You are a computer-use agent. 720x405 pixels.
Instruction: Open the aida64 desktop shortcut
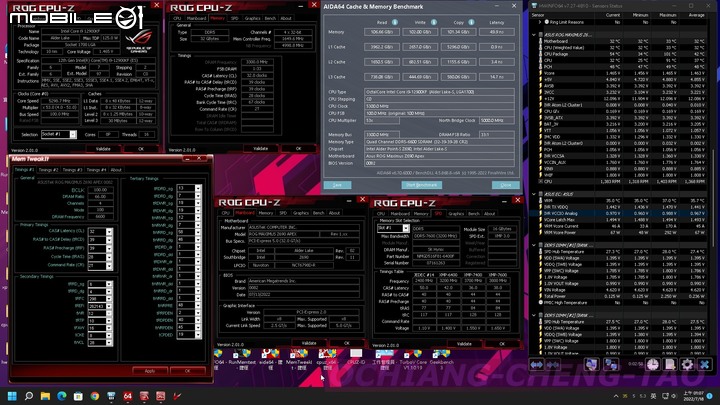tap(270, 358)
